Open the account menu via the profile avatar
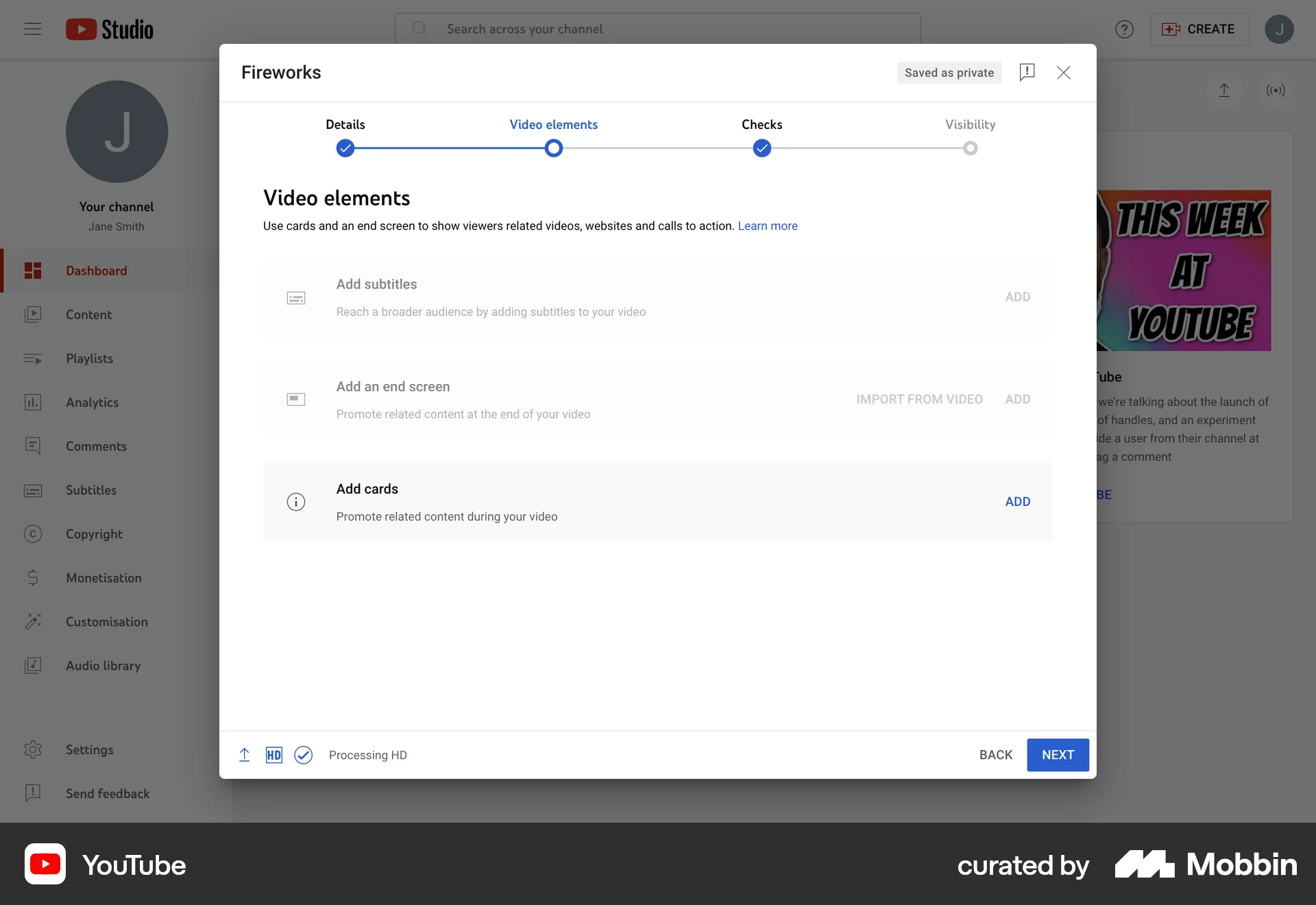Image resolution: width=1316 pixels, height=905 pixels. pos(1280,29)
